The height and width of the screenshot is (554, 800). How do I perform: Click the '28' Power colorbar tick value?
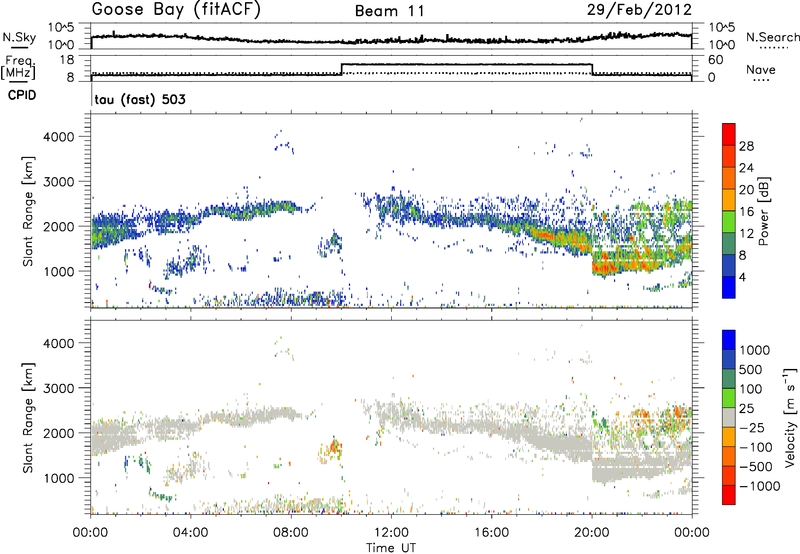746,146
